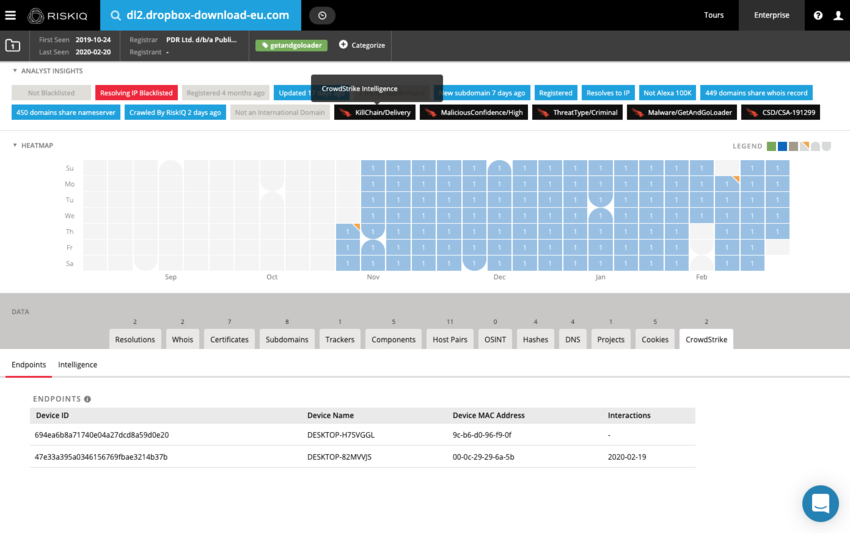Switch to the Components tab
Viewport: 850px width, 533px height.
394,339
